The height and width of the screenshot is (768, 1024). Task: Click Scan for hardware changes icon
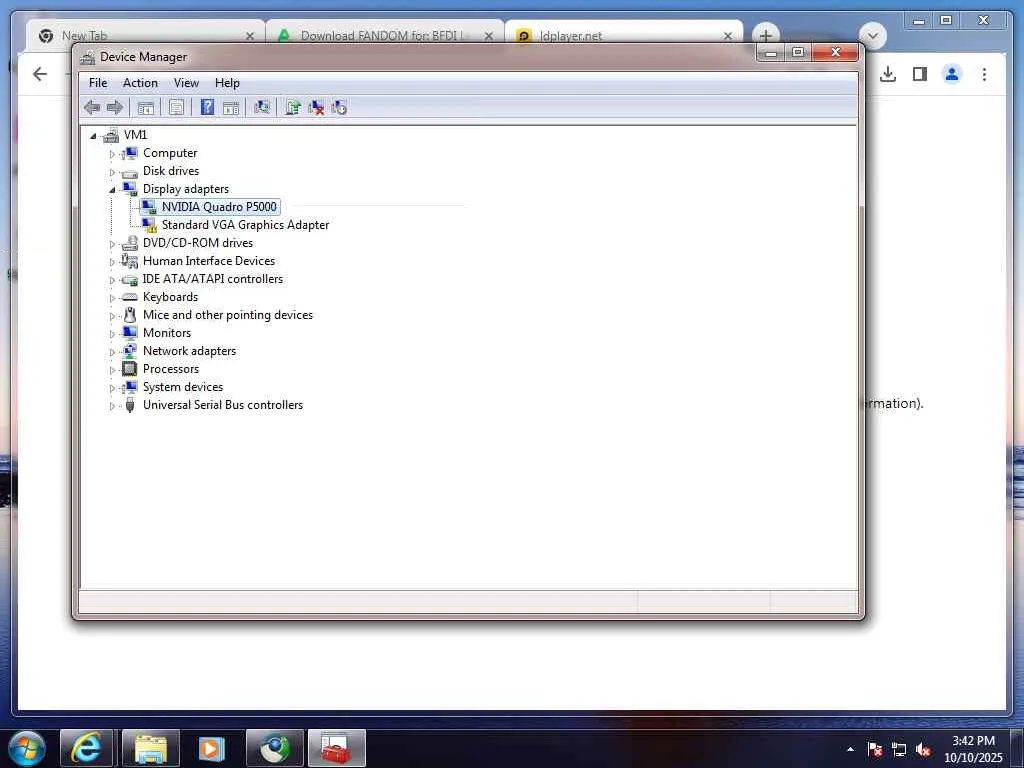262,107
